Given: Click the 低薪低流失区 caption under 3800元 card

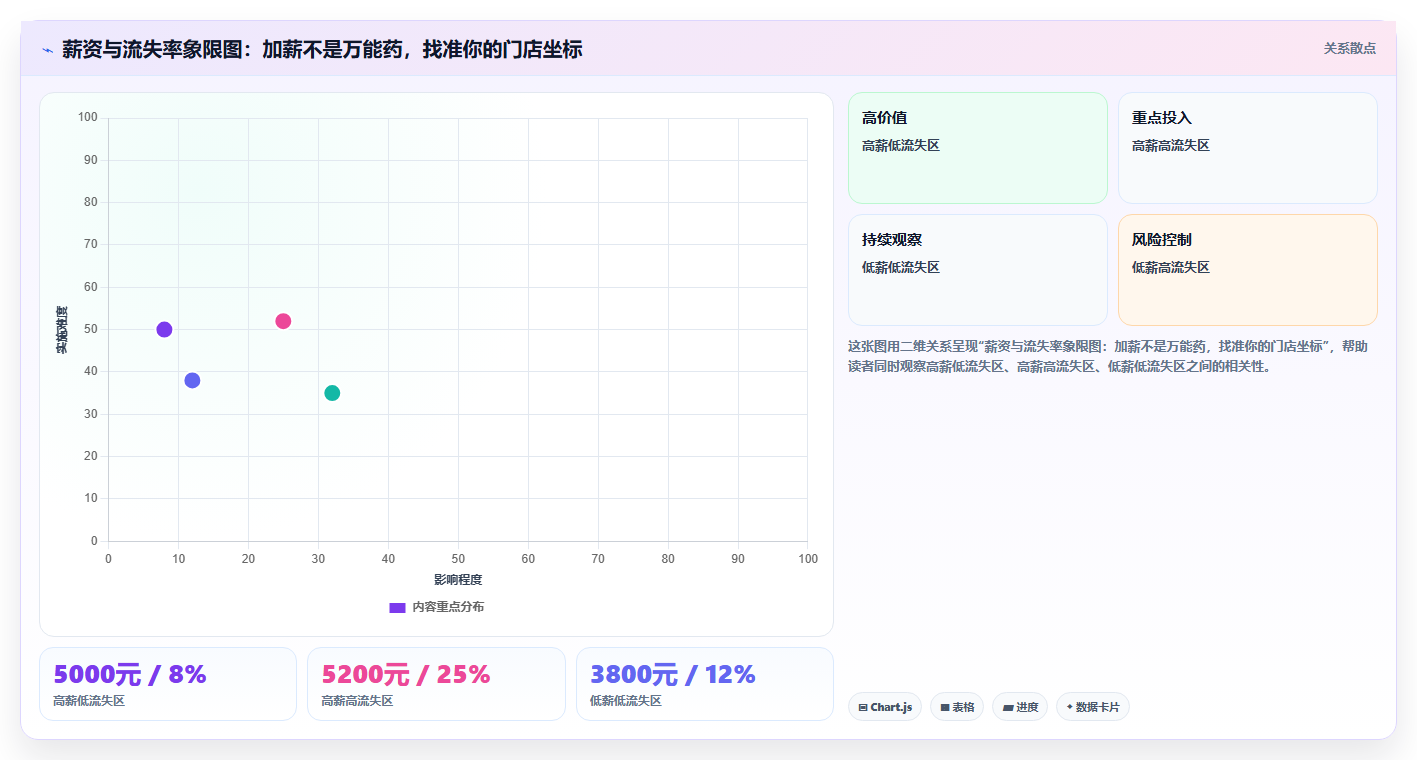Looking at the screenshot, I should [x=626, y=701].
